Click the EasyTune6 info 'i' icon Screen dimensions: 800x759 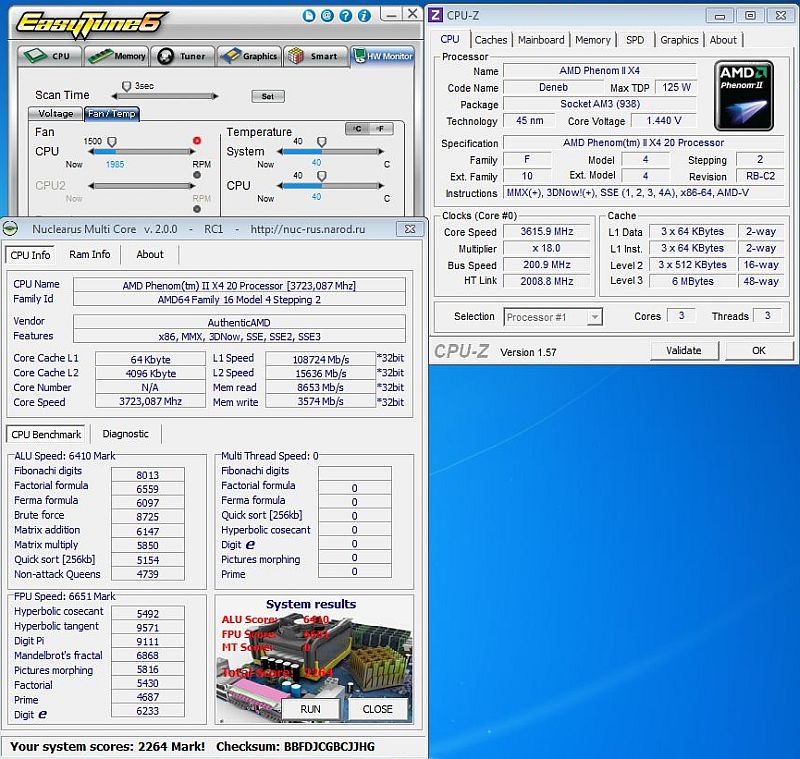tap(364, 16)
